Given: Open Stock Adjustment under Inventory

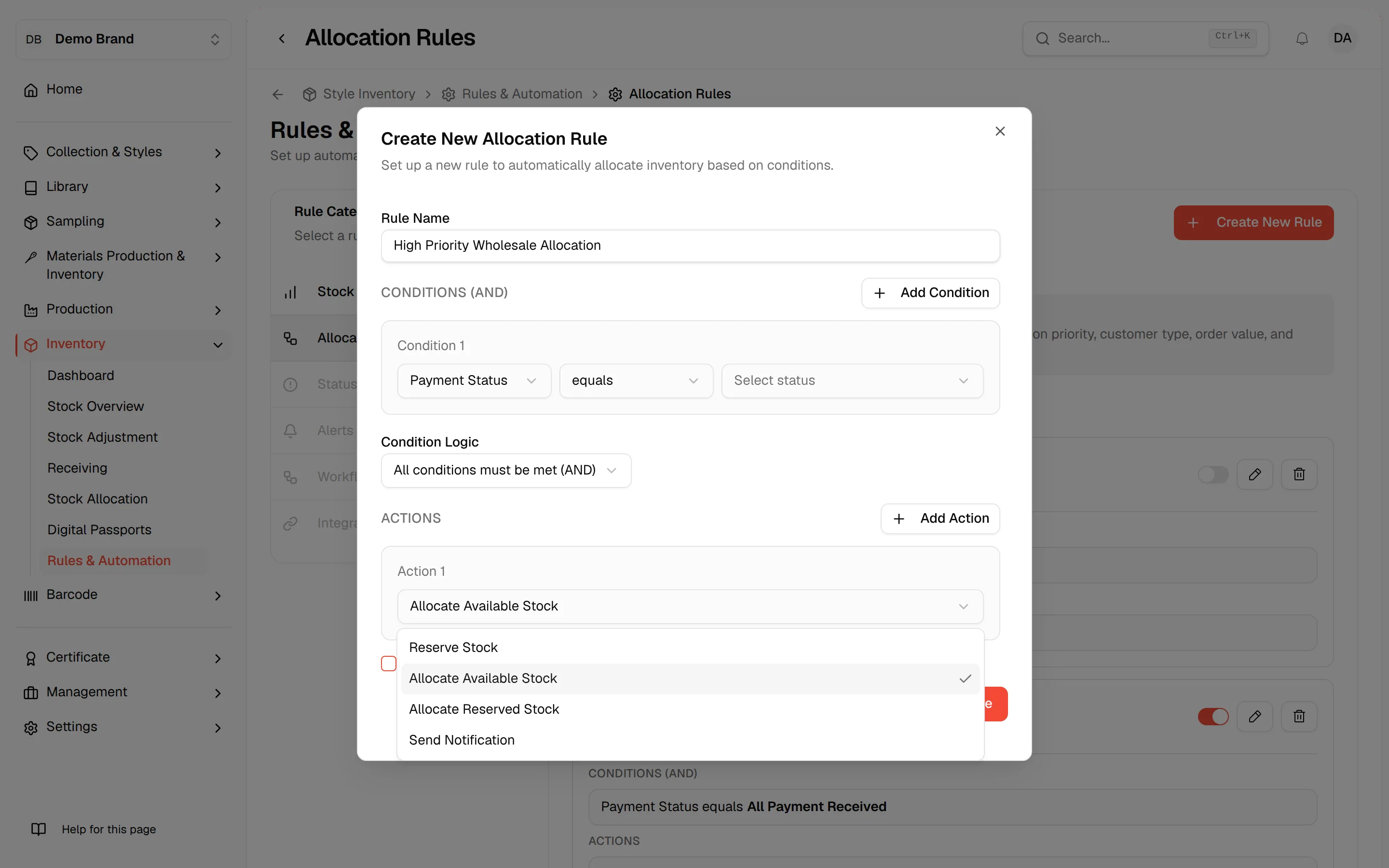Looking at the screenshot, I should (x=102, y=437).
